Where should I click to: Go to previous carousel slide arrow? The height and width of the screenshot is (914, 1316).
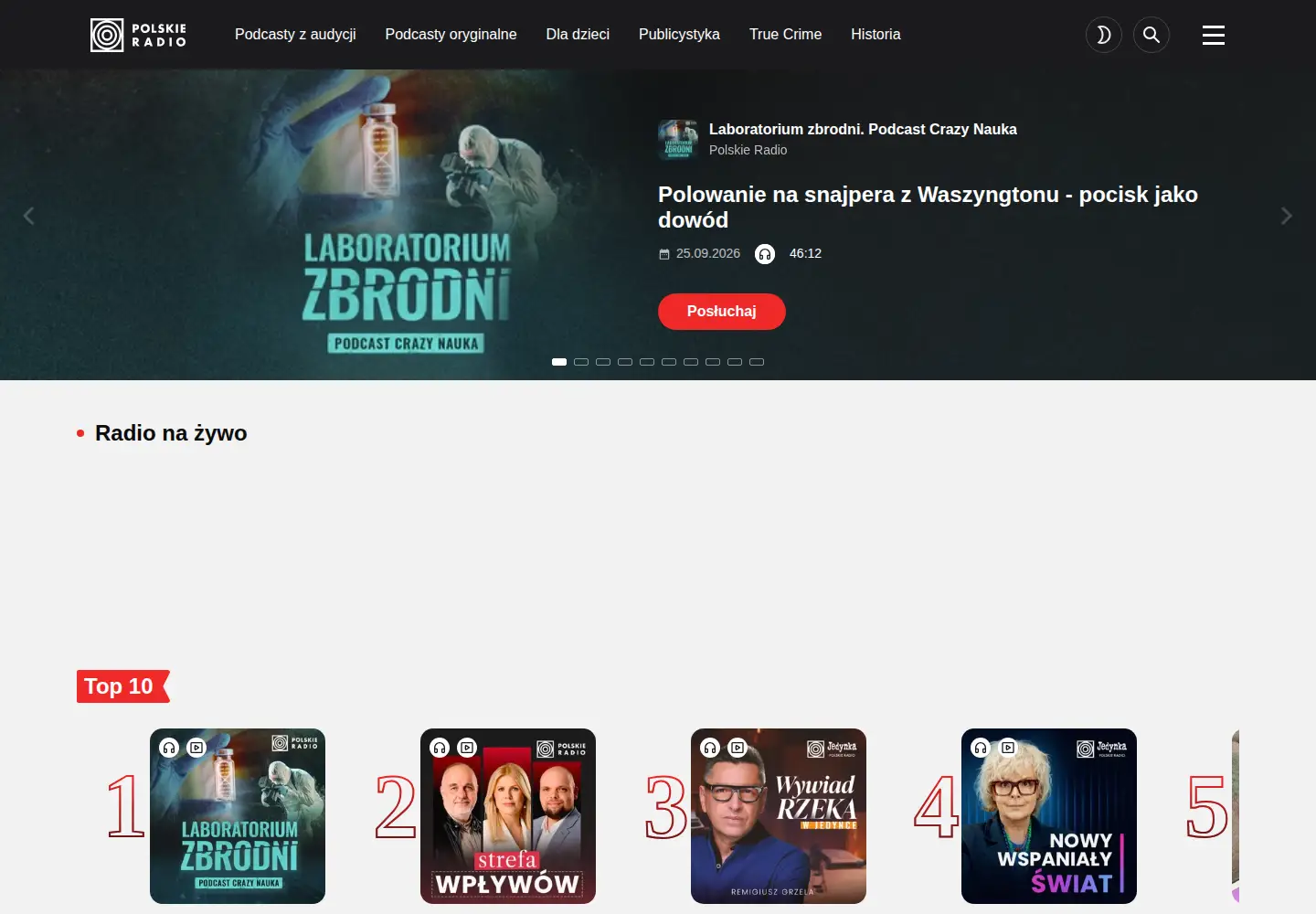tap(28, 216)
